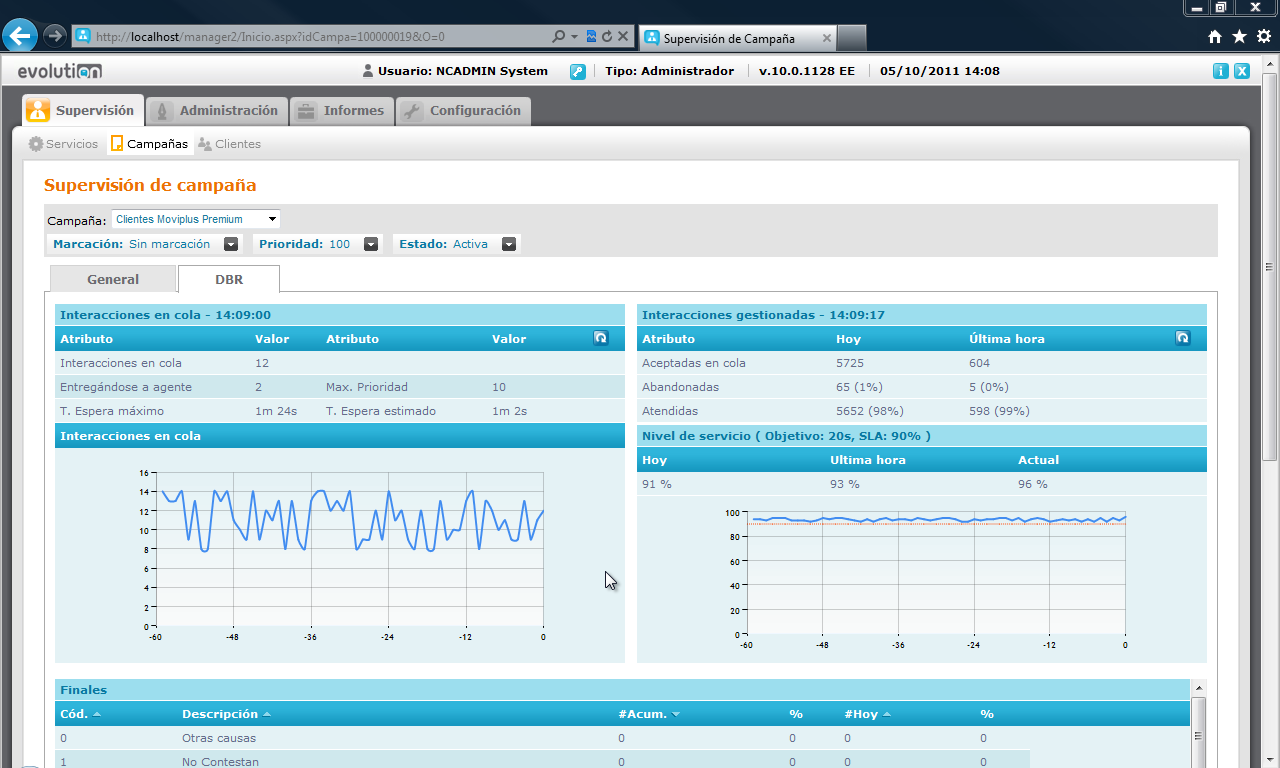Screen dimensions: 1280x768
Task: Open Estado dropdown arrow
Action: (509, 244)
